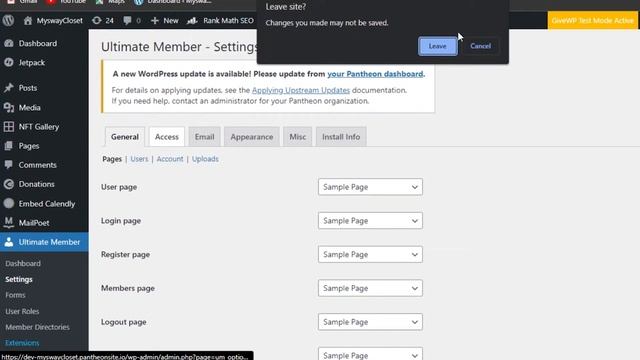Open the 24 pending updates icon
Viewport: 640px width, 360px height.
96,20
